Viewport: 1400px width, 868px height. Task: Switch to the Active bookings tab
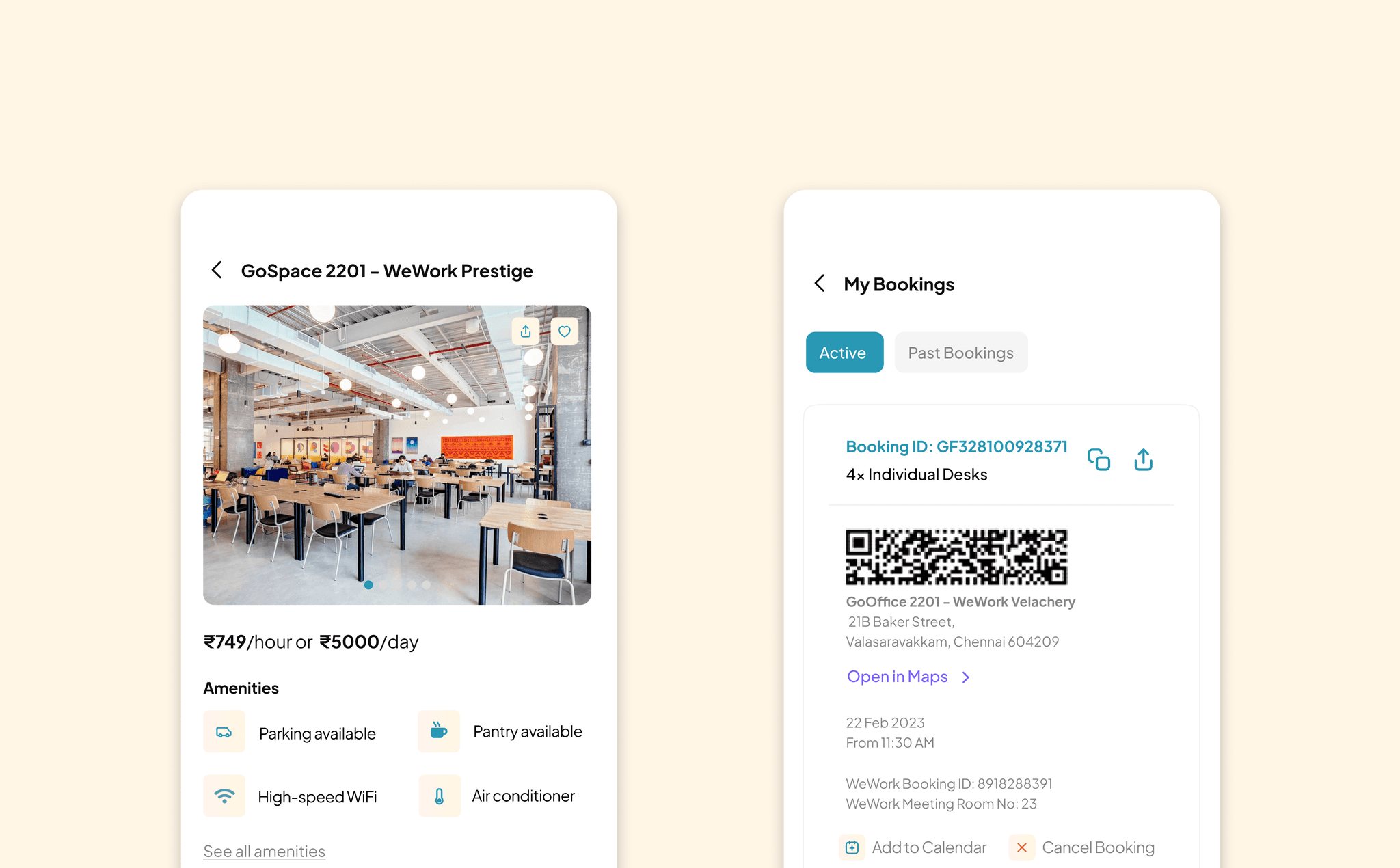[x=845, y=353]
